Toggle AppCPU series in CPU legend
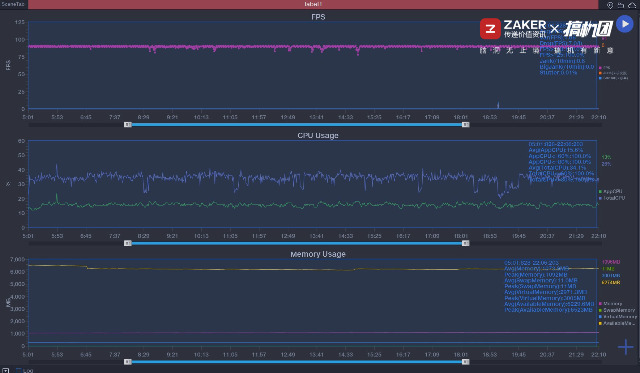The width and height of the screenshot is (640, 373). 610,191
